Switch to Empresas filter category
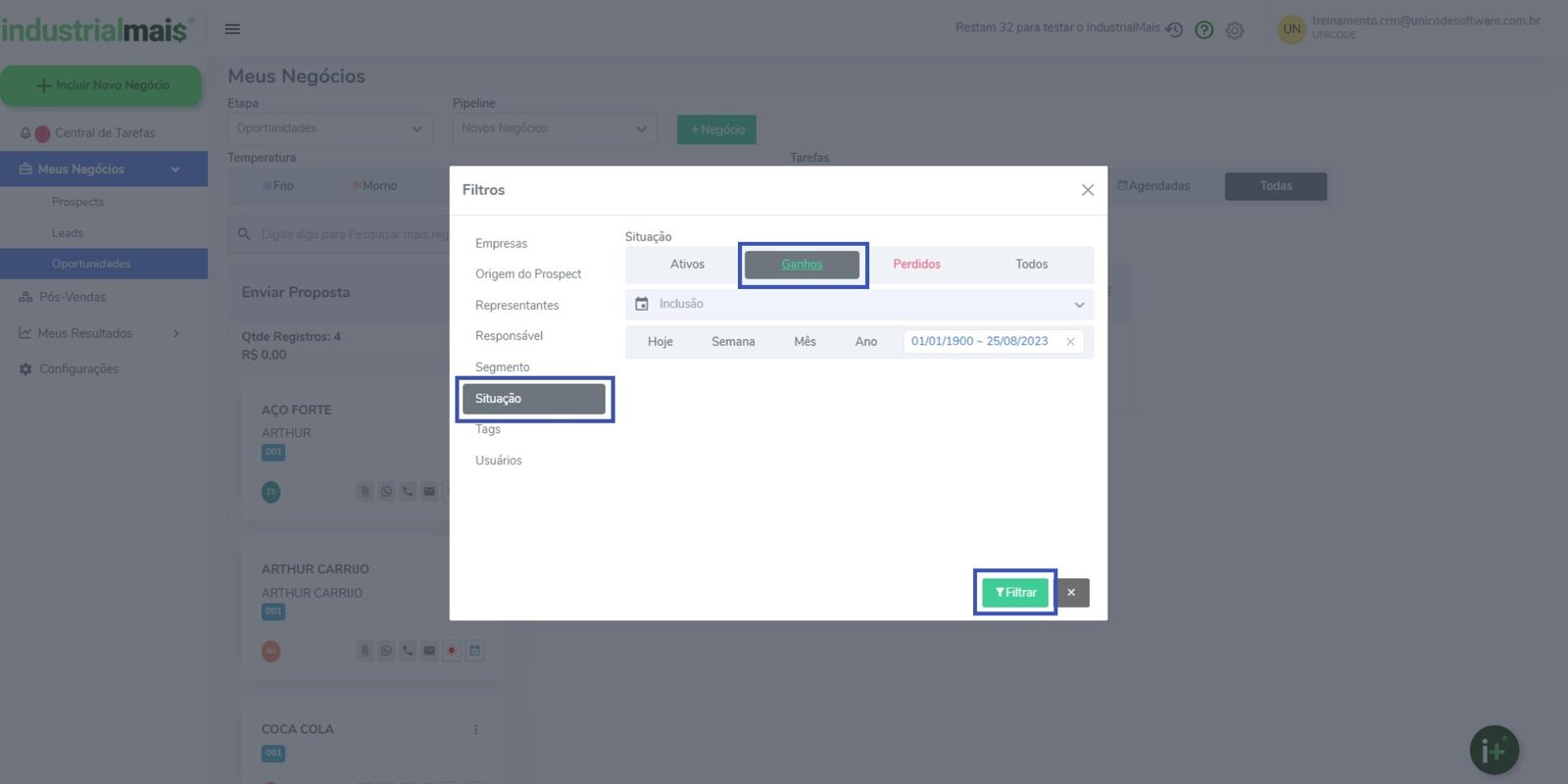This screenshot has width=1568, height=784. (501, 243)
